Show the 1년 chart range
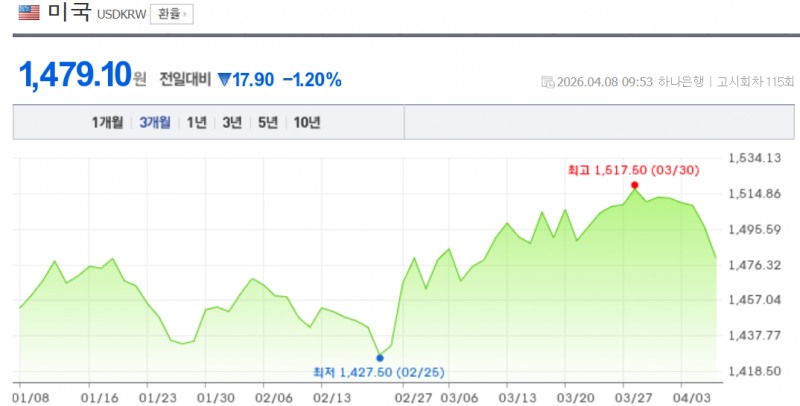The width and height of the screenshot is (800, 406). pos(197,122)
